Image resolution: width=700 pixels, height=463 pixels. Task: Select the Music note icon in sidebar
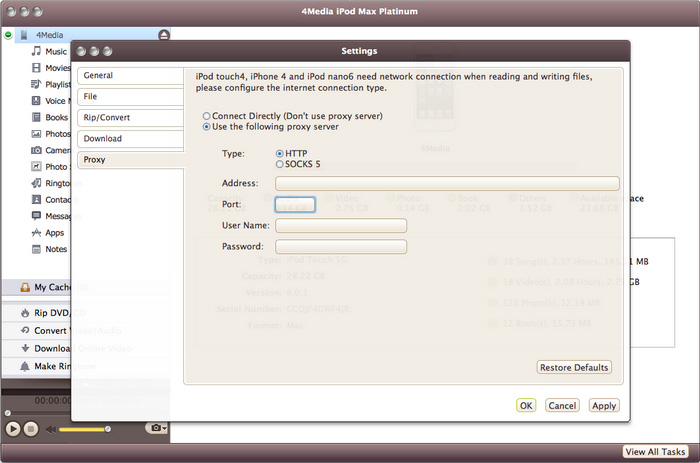[x=36, y=51]
